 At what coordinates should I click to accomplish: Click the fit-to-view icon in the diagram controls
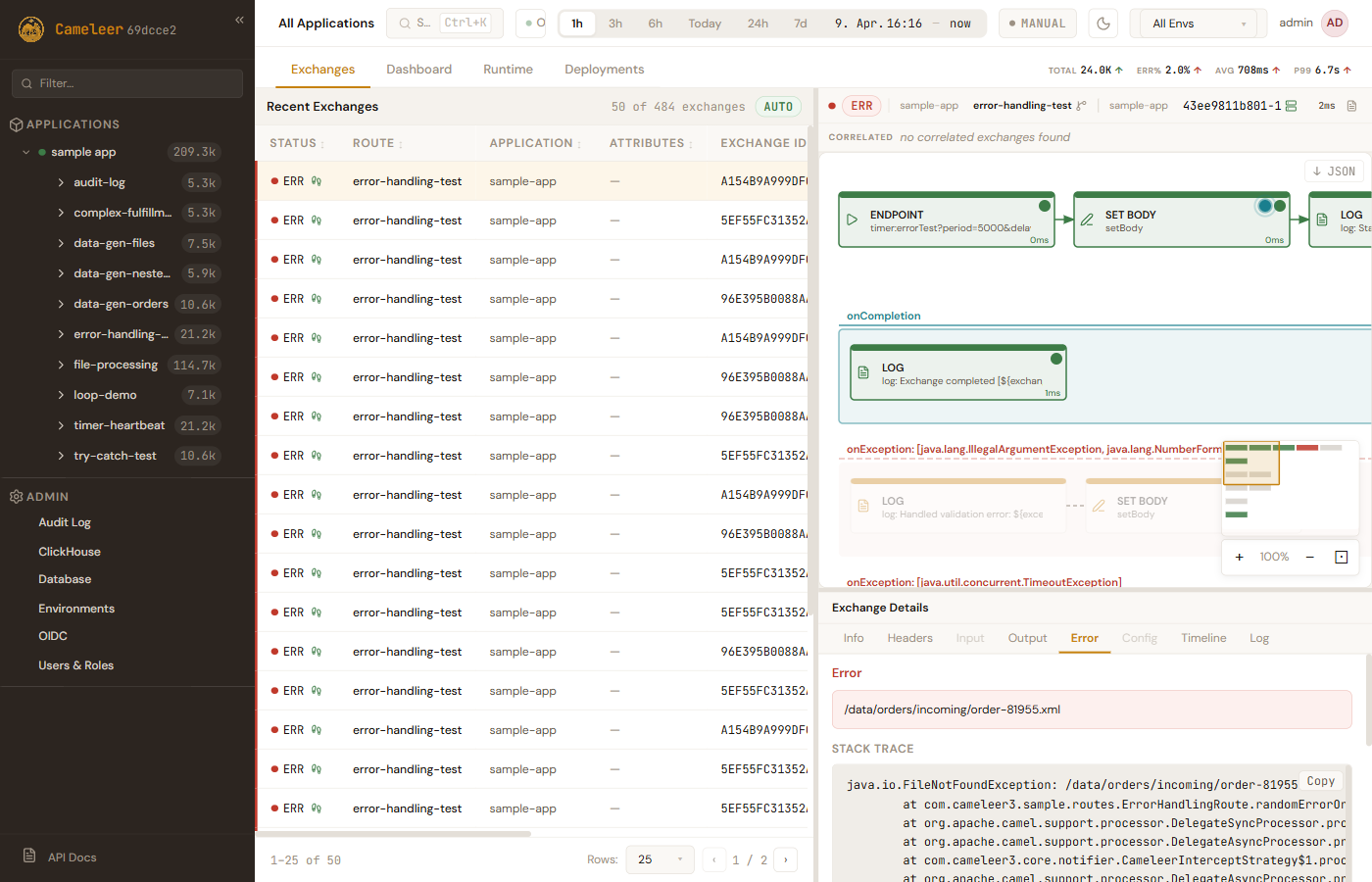(x=1341, y=557)
